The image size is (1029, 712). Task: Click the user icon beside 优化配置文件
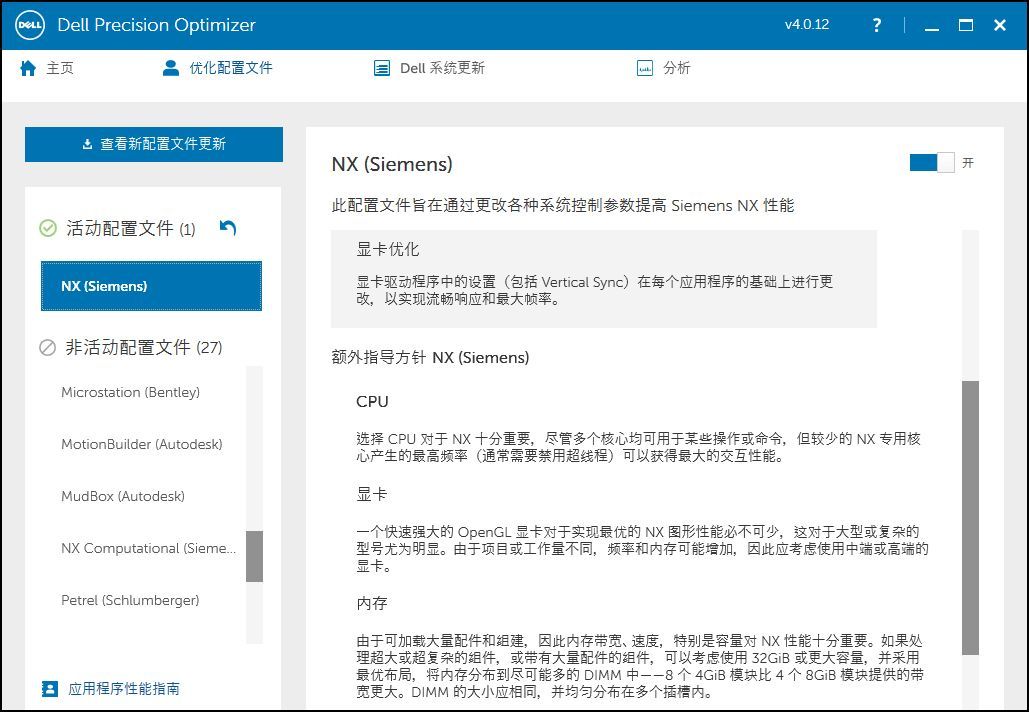(x=170, y=68)
